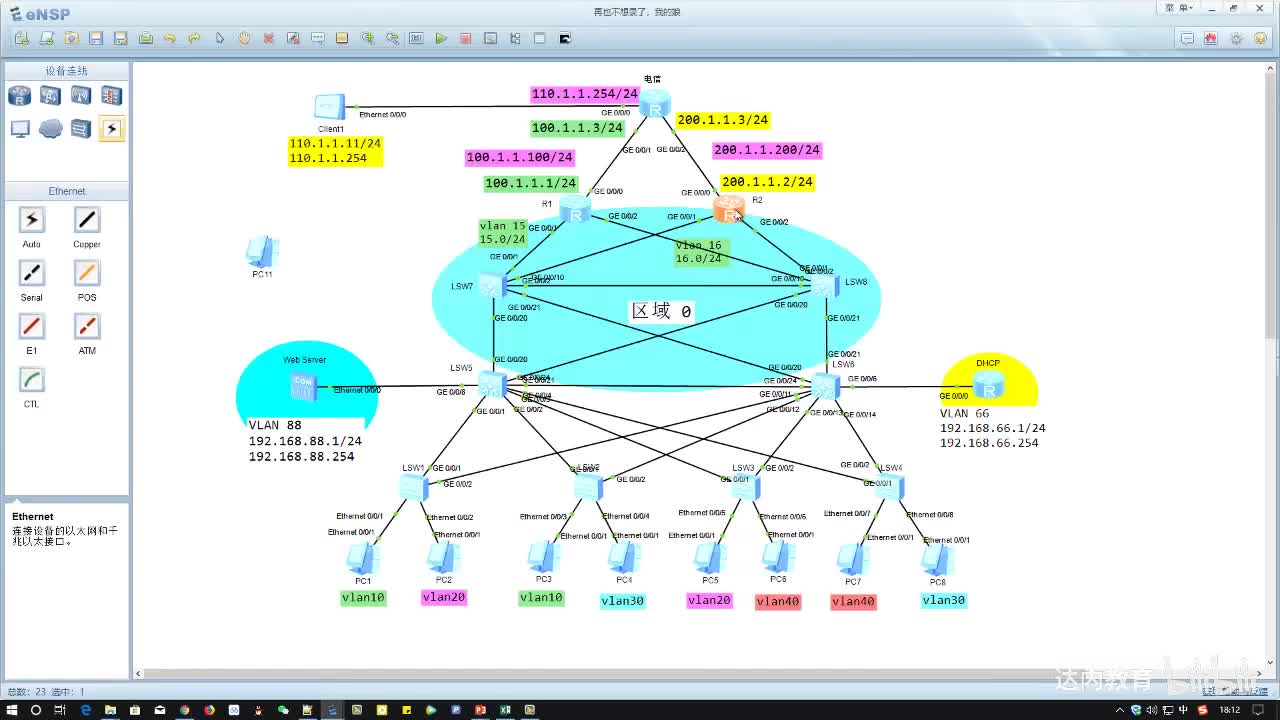This screenshot has width=1280, height=720.
Task: Click the Save toolbar icon
Action: pos(96,38)
